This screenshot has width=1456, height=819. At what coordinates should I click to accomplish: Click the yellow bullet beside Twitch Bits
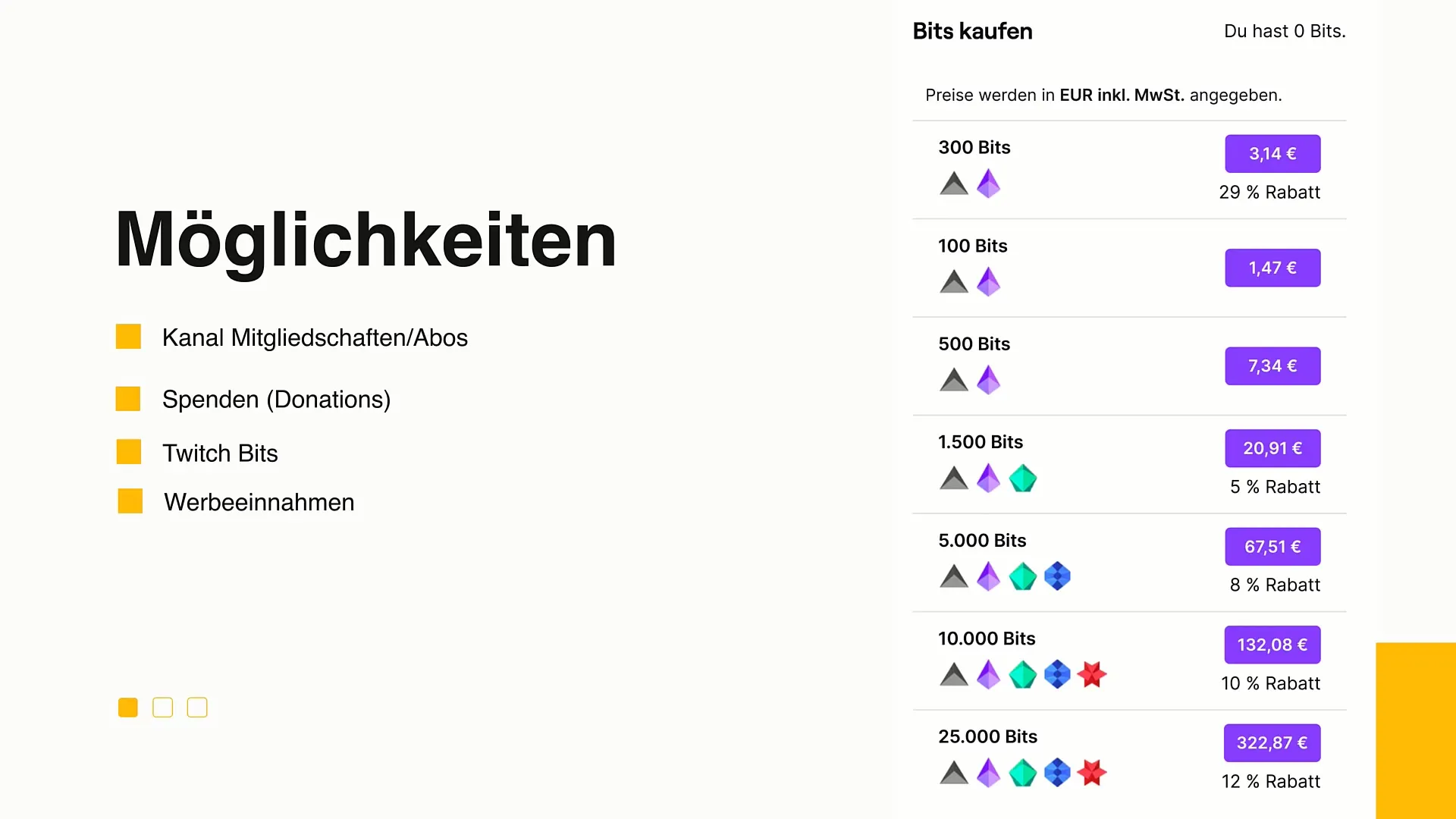click(129, 452)
